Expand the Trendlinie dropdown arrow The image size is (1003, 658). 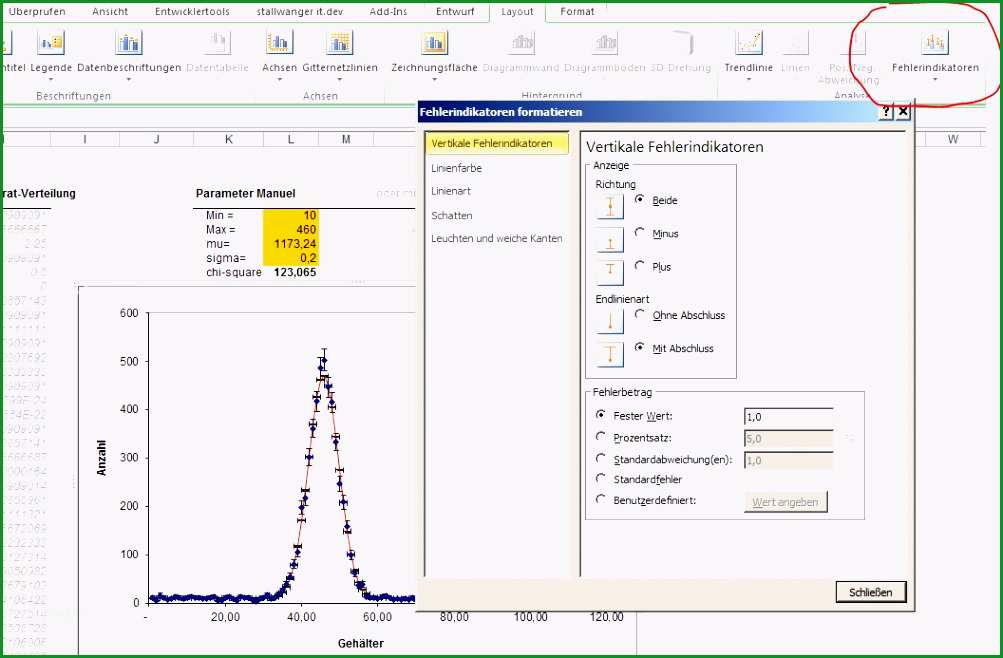pyautogui.click(x=748, y=80)
